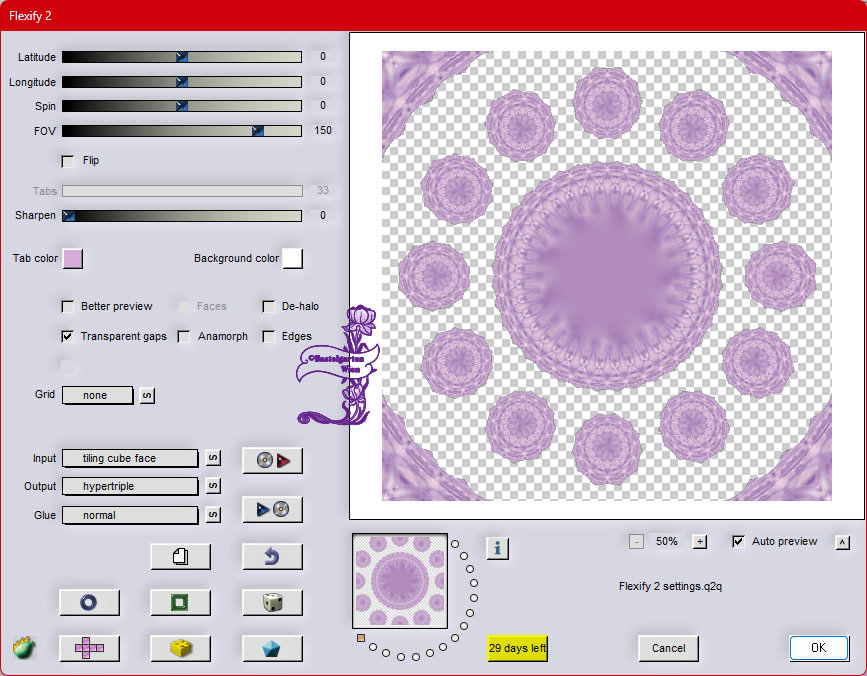The width and height of the screenshot is (867, 676).
Task: Open the info button beside thumbnail
Action: click(498, 547)
